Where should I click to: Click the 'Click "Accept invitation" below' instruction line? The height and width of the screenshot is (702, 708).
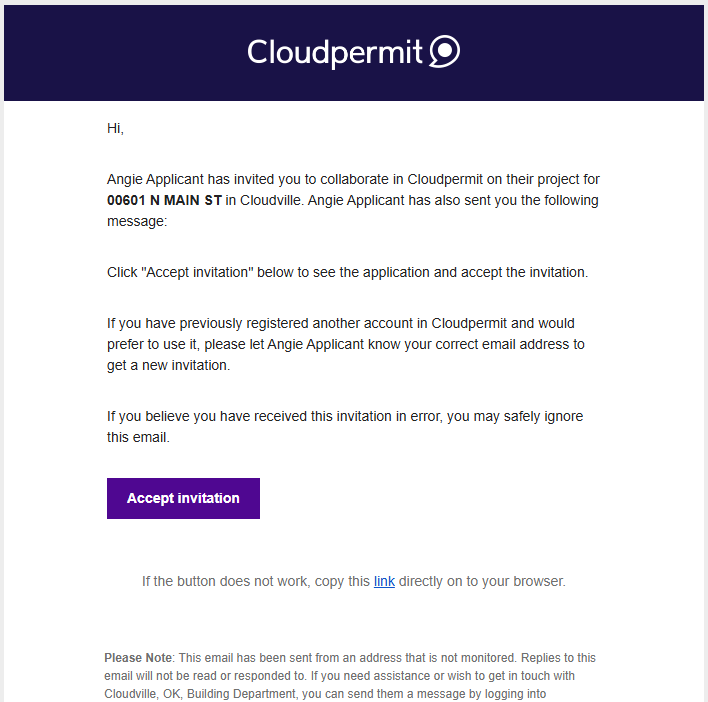pyautogui.click(x=347, y=272)
